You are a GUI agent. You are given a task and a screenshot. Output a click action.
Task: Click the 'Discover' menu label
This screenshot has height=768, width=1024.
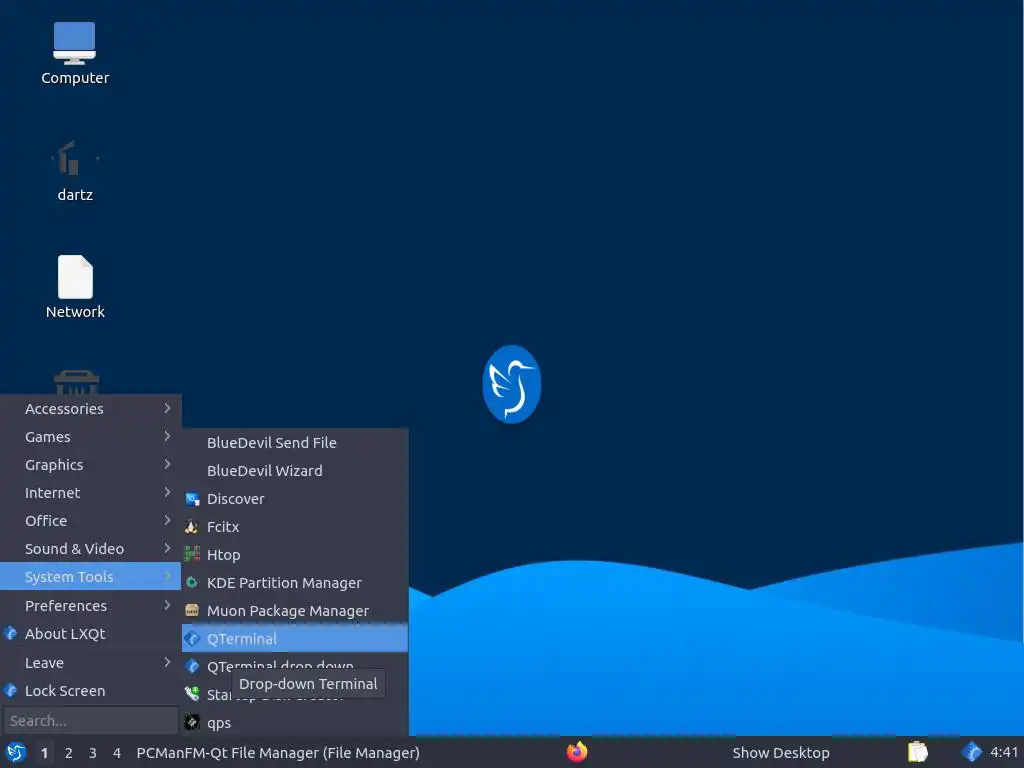(235, 499)
